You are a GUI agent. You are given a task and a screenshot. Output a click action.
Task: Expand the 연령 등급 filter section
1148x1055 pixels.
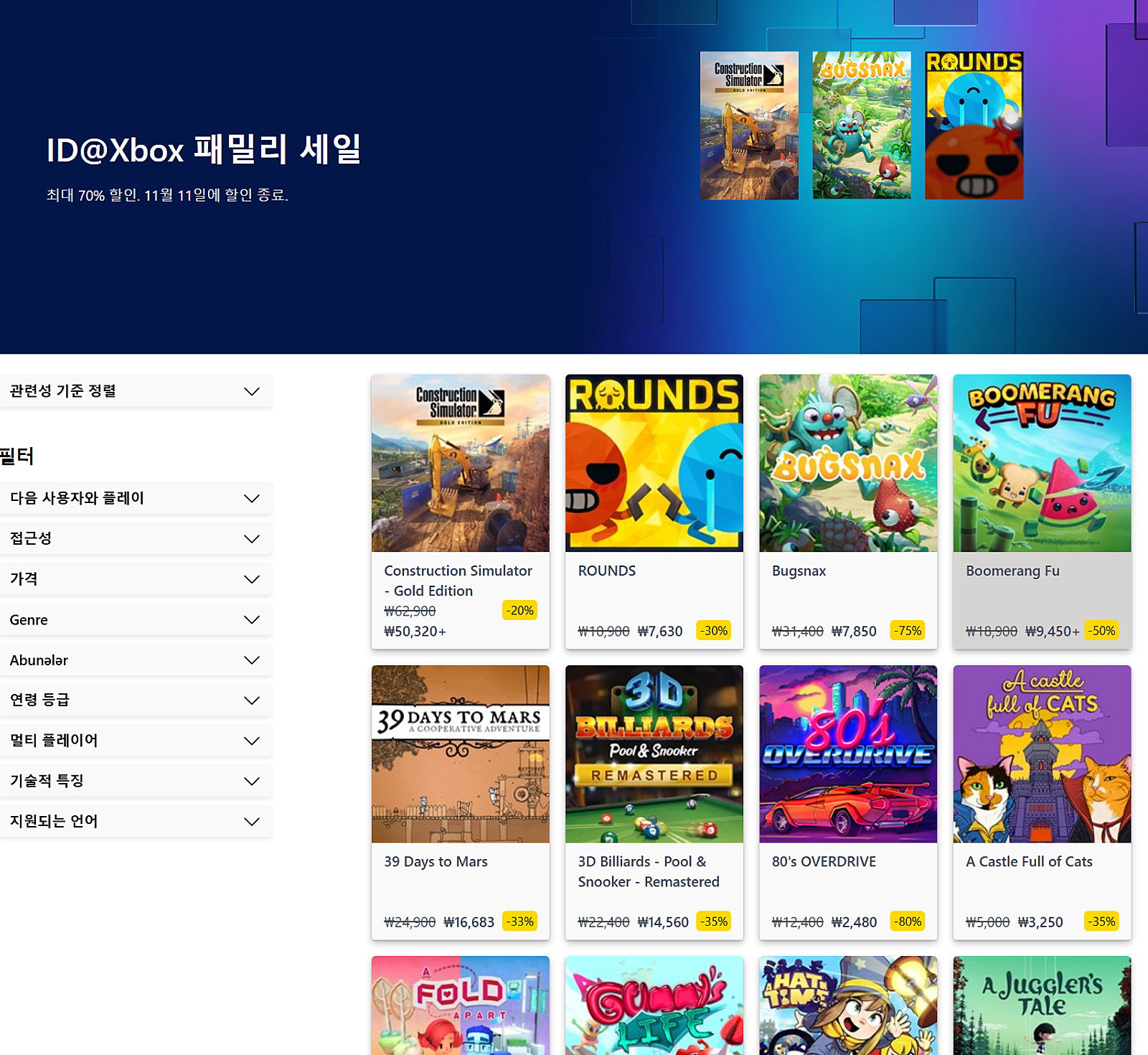pyautogui.click(x=135, y=700)
